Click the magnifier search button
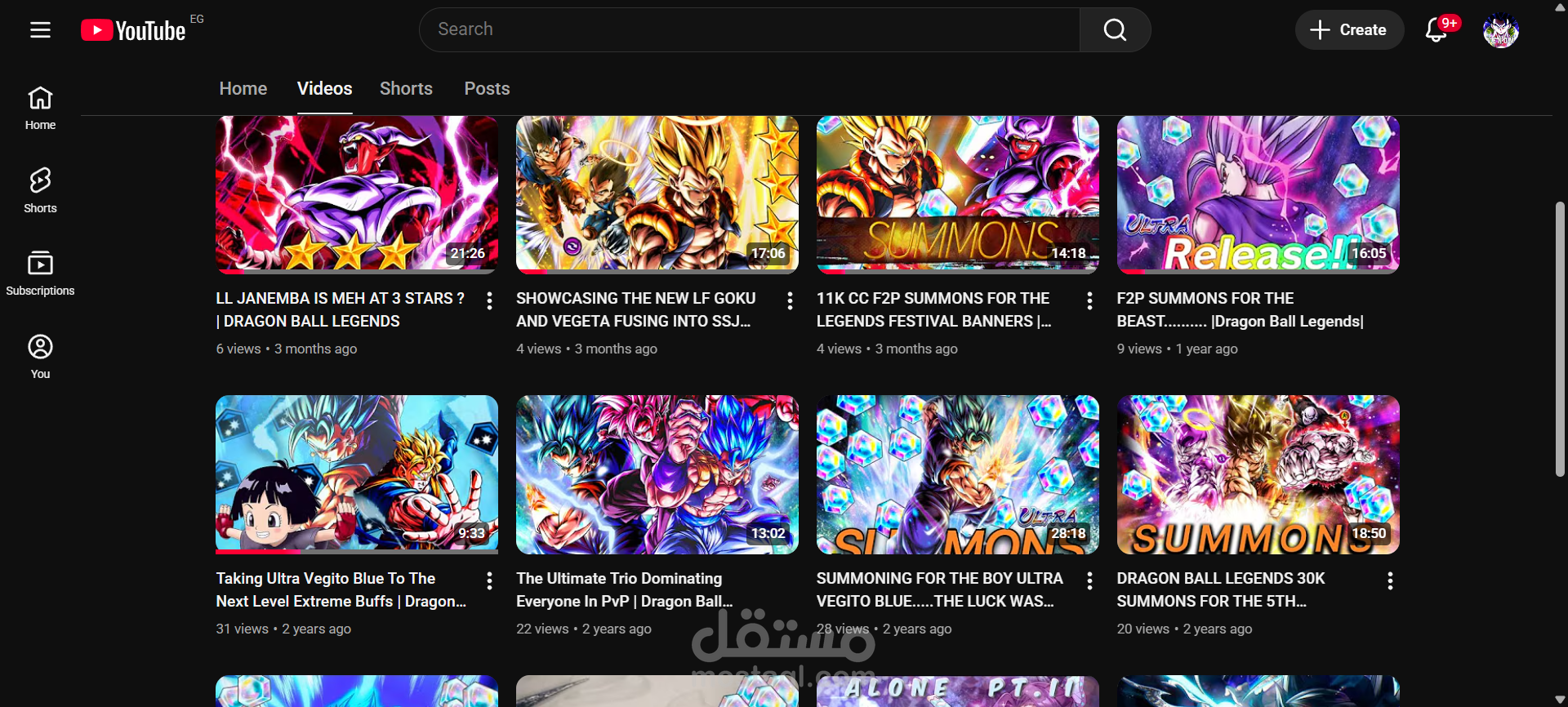 click(1115, 30)
